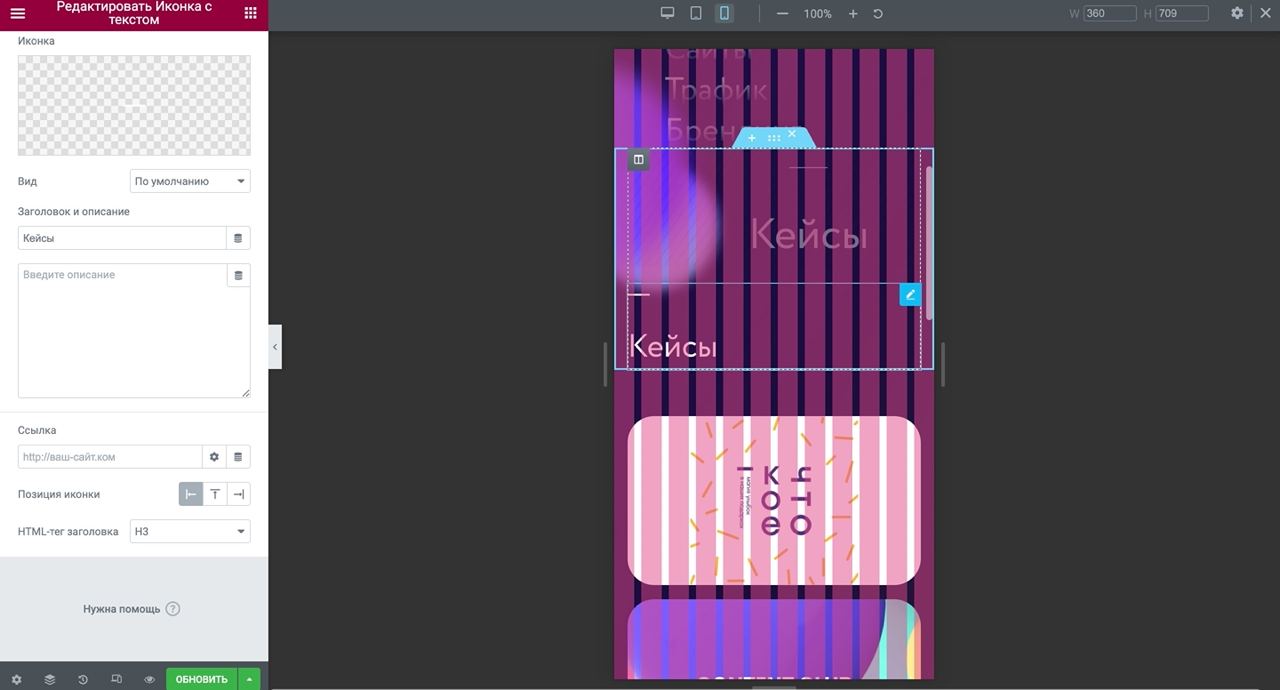Open responsive mode settings gear
This screenshot has height=690, width=1280.
1237,13
